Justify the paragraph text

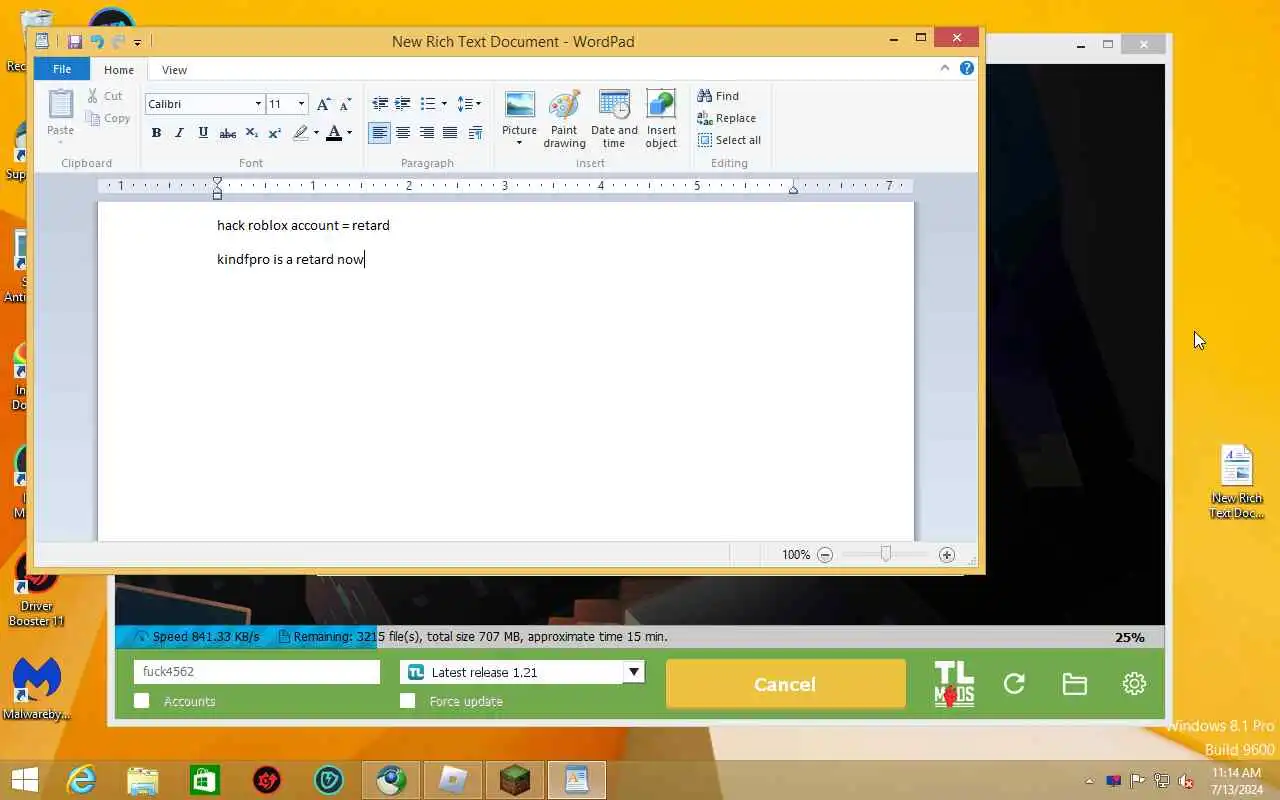coord(450,133)
